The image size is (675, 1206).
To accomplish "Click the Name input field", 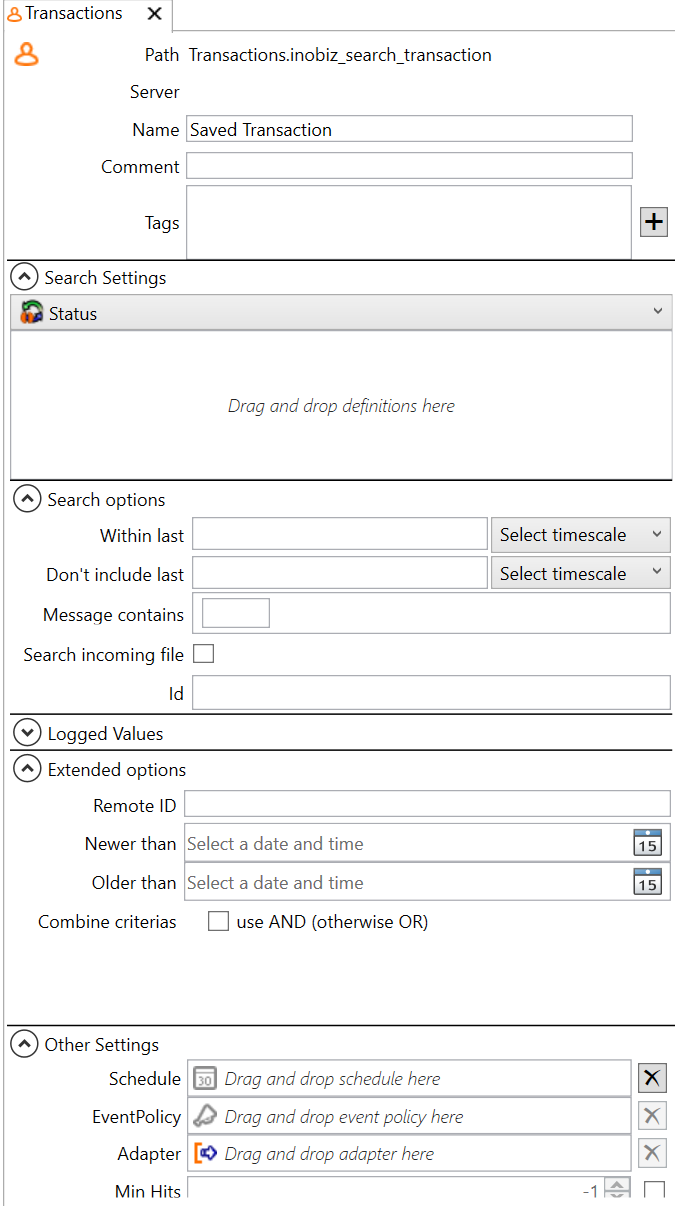I will 410,129.
